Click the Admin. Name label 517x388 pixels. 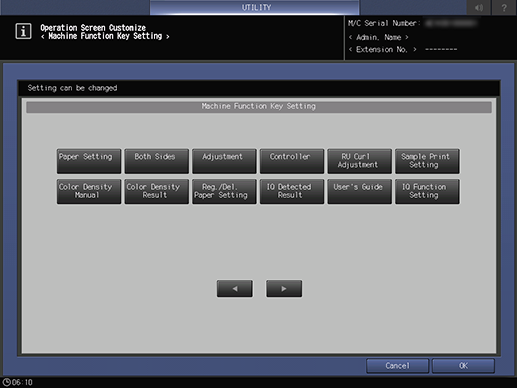378,37
